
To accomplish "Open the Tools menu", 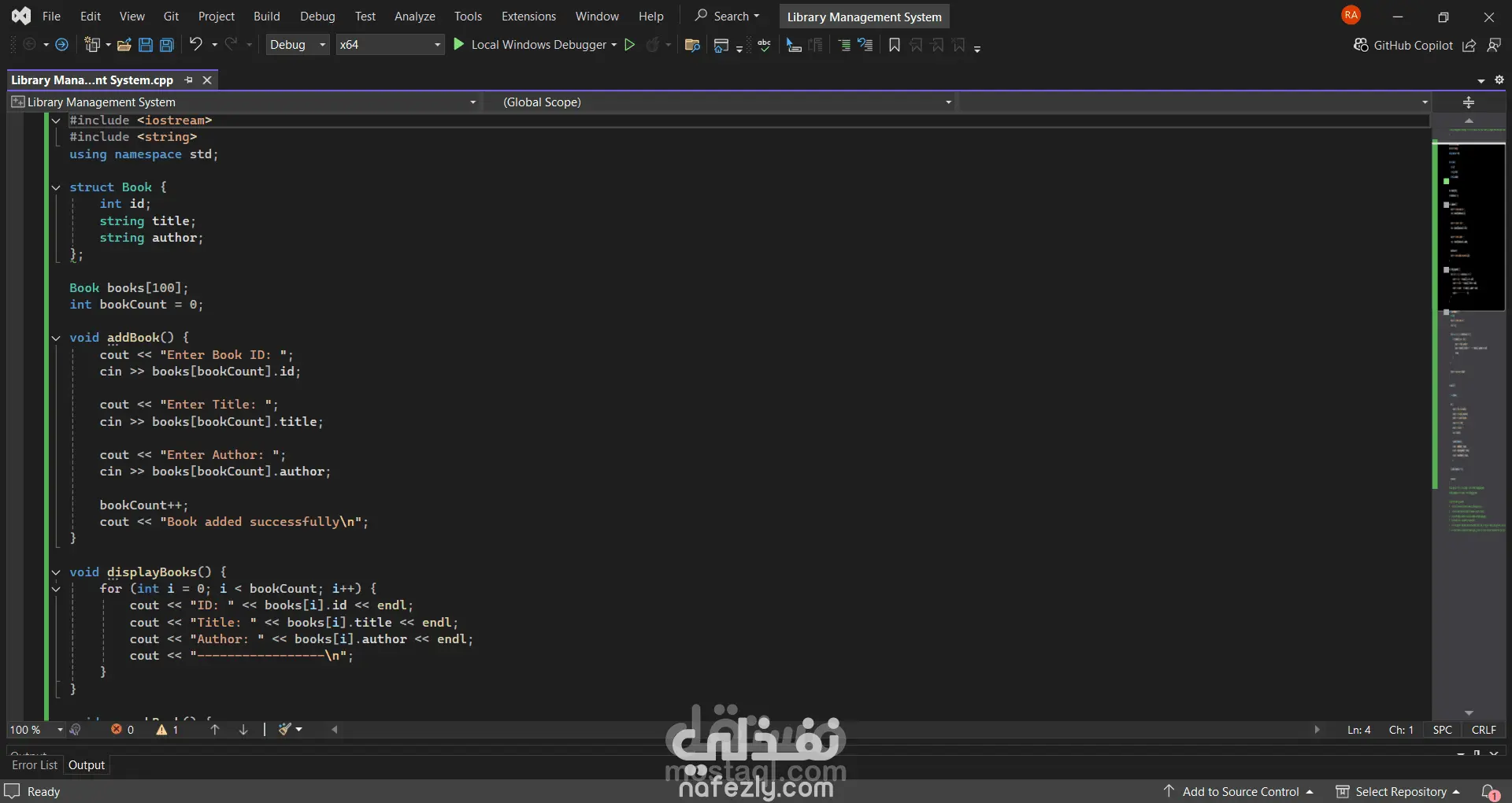I will tap(468, 17).
